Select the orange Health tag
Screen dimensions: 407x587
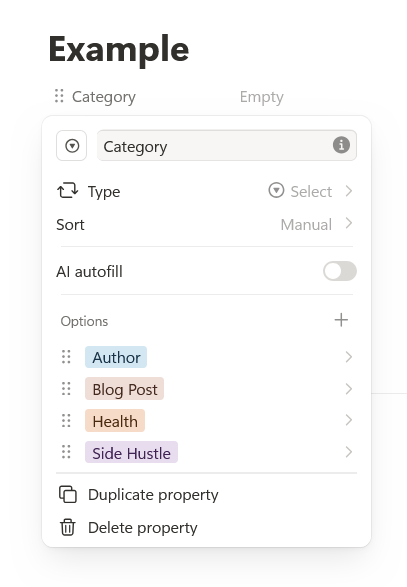pyautogui.click(x=115, y=421)
